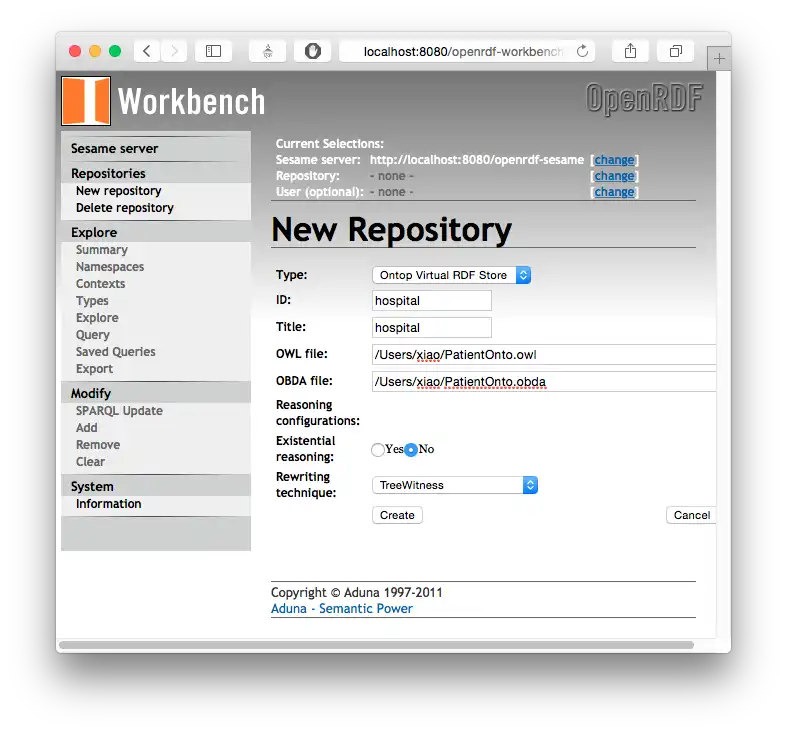Click change link for Repository
This screenshot has height=733, width=787.
(x=614, y=176)
